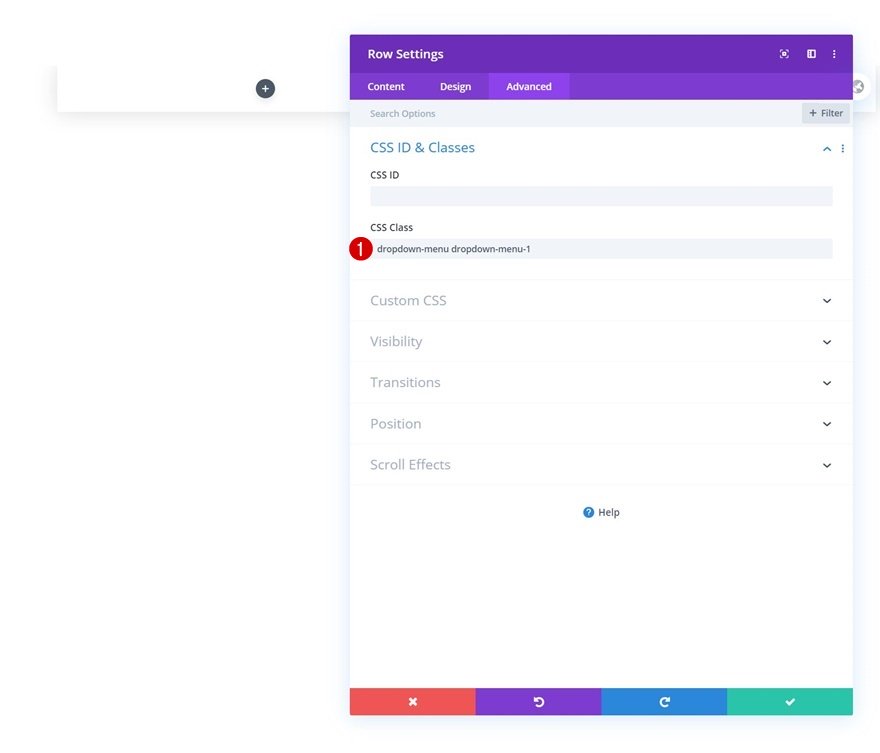Click the Filter button
Viewport: 880px width, 753px height.
click(826, 113)
